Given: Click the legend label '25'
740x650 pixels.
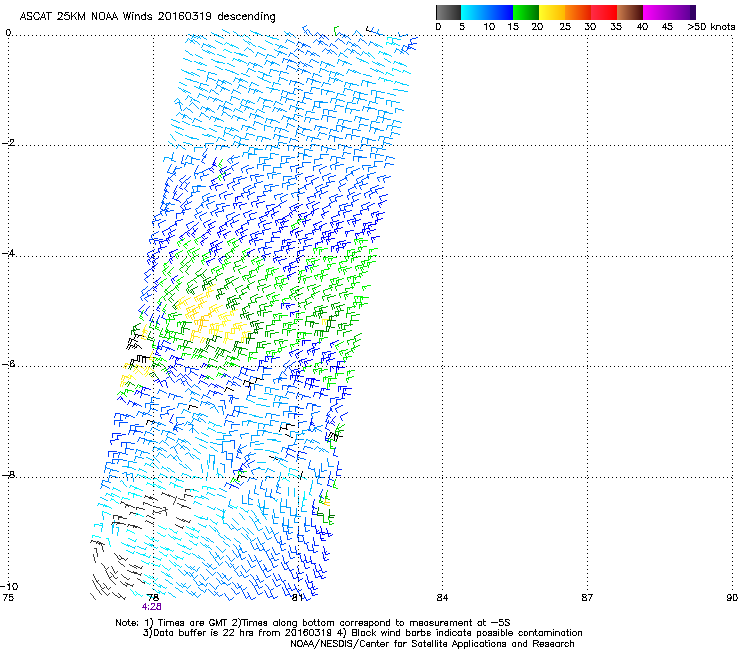Looking at the screenshot, I should click(x=565, y=26).
